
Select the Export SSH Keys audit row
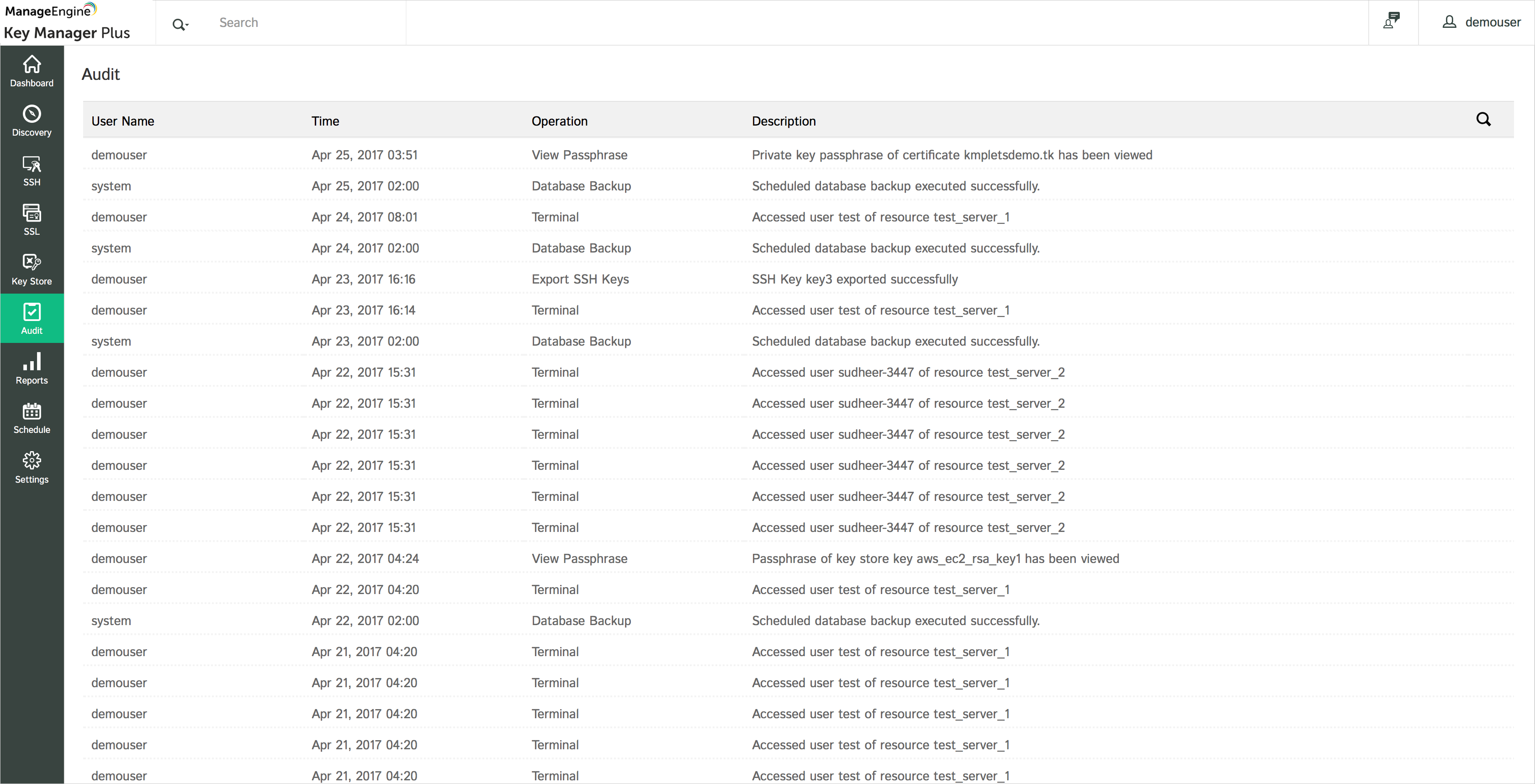[x=580, y=279]
